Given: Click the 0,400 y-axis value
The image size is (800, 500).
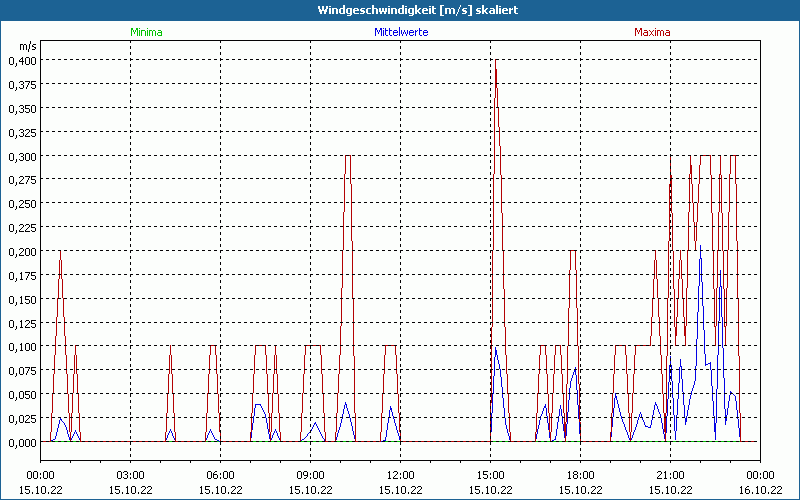Looking at the screenshot, I should click(x=22, y=61).
